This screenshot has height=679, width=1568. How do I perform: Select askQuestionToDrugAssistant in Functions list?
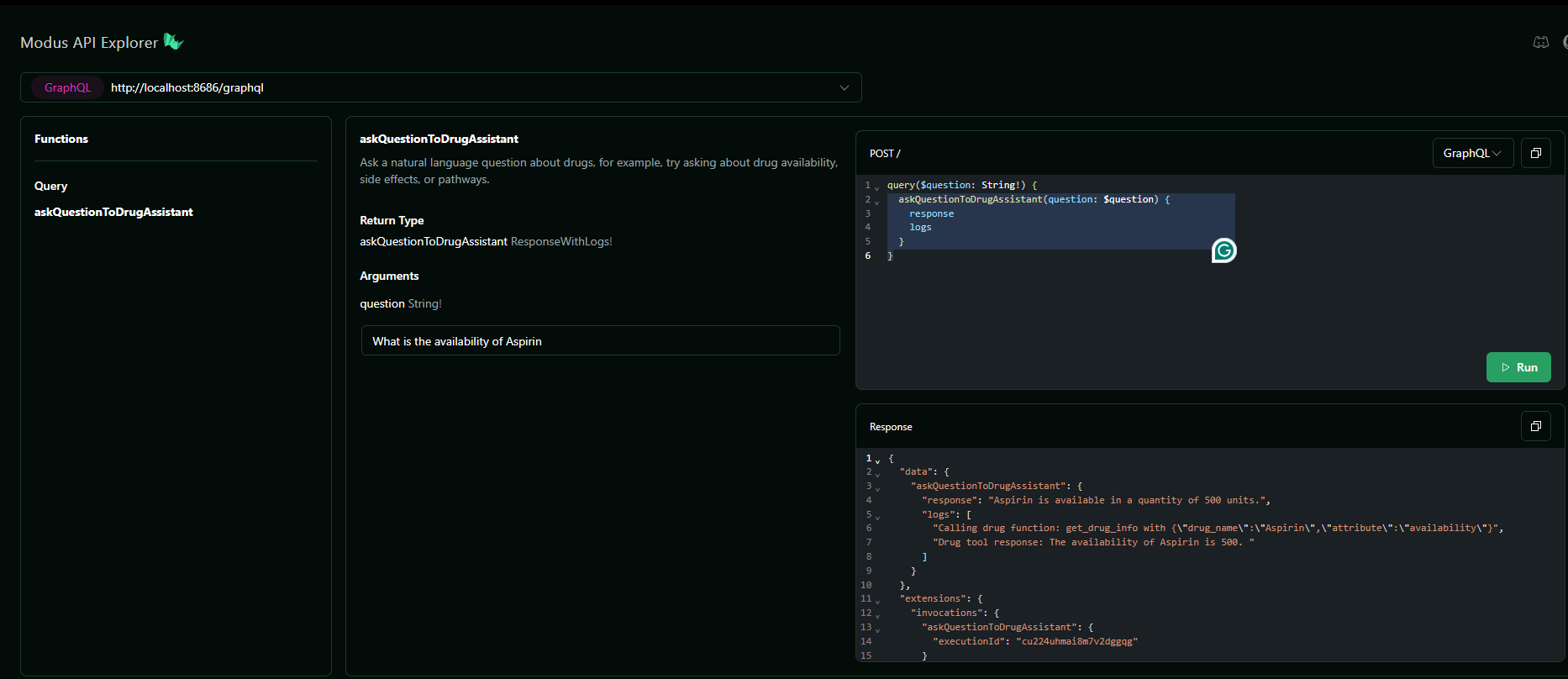(x=113, y=212)
